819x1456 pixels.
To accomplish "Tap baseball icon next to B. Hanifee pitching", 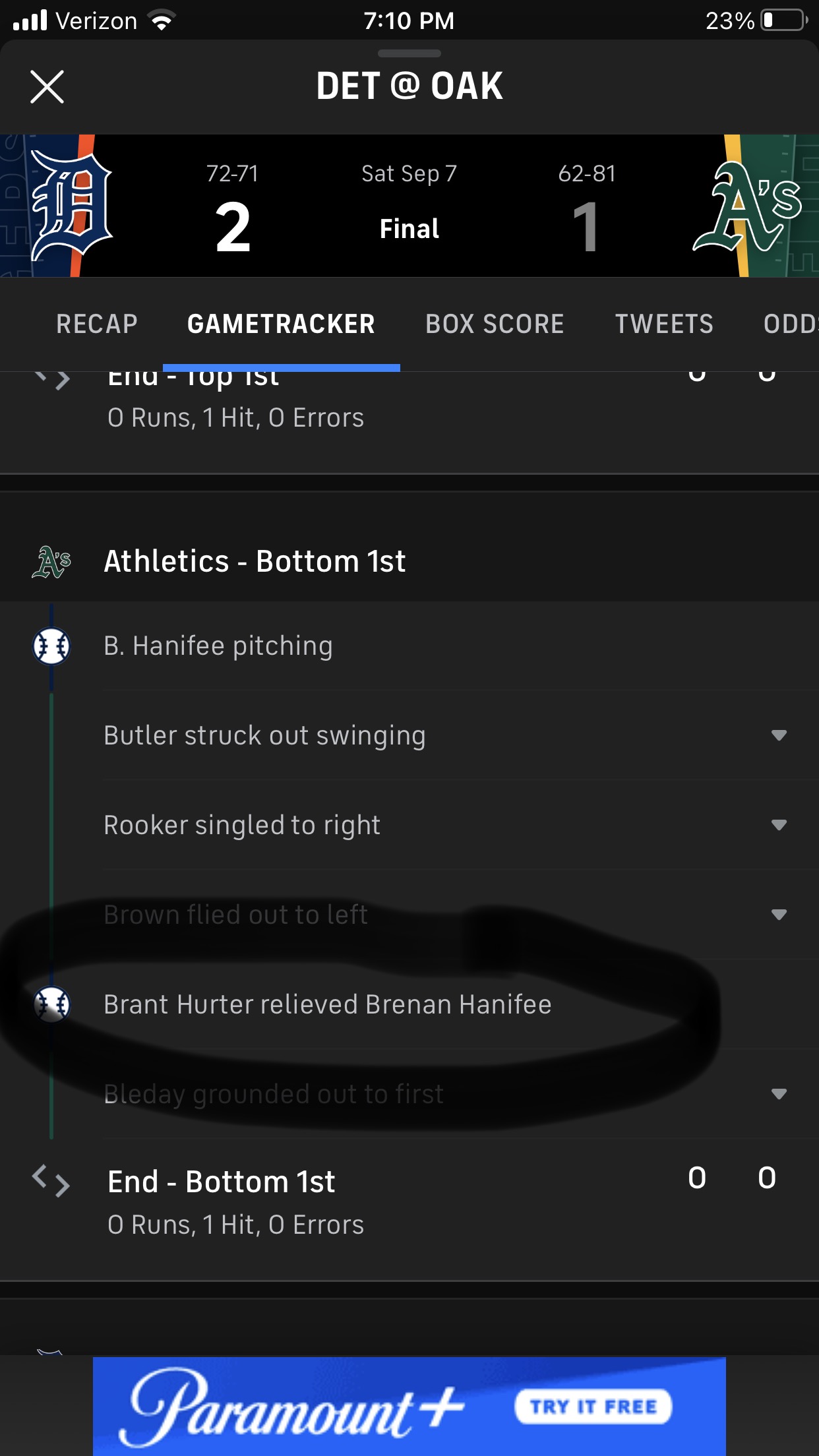I will point(51,646).
